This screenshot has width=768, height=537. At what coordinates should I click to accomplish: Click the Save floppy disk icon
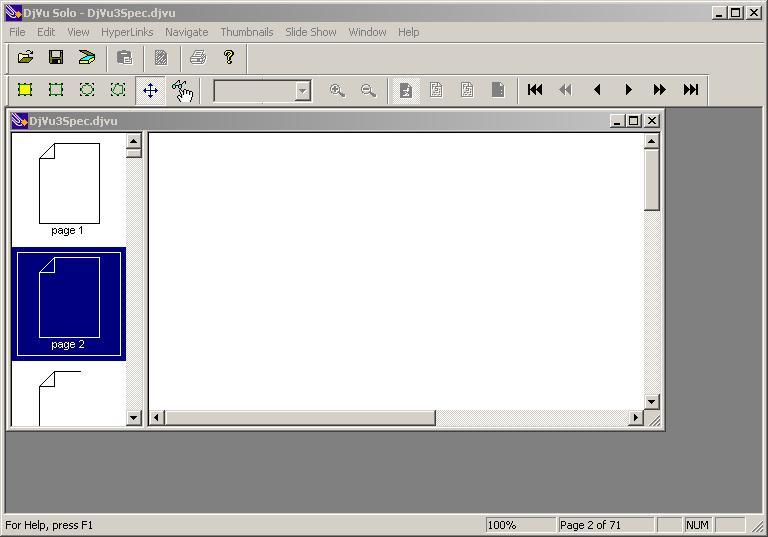coord(56,58)
